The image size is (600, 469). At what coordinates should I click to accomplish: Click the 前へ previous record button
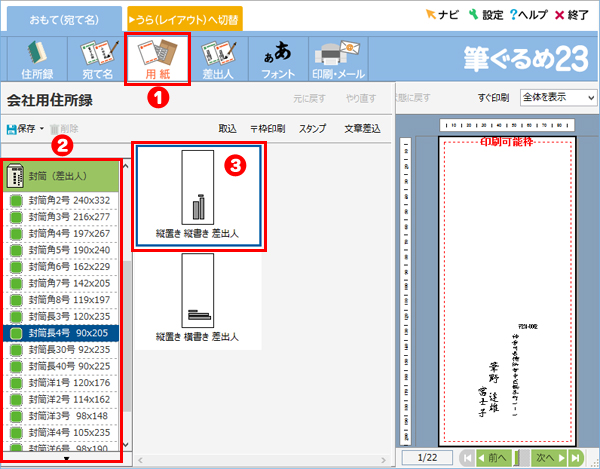pos(492,457)
